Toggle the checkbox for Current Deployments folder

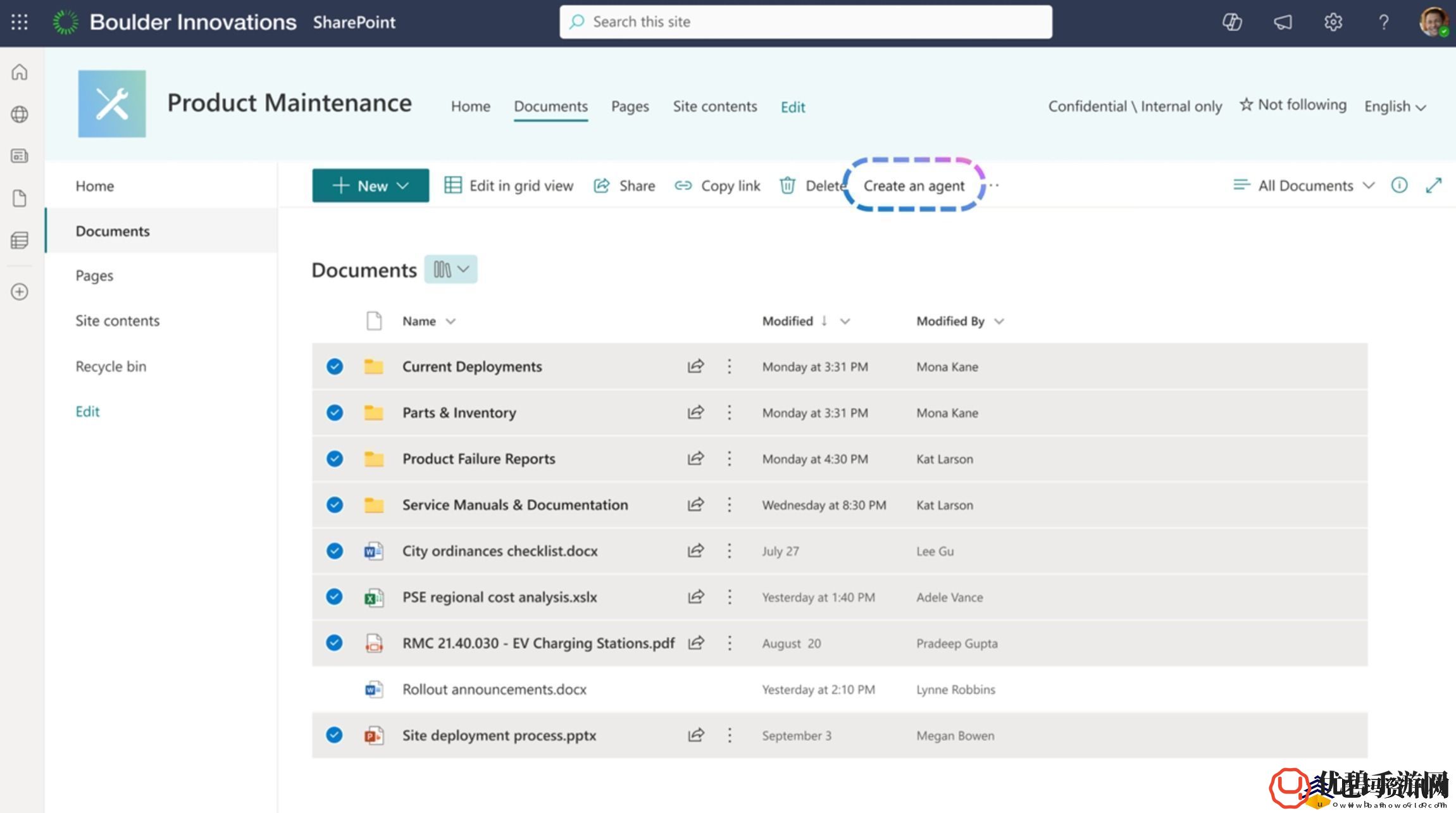pyautogui.click(x=335, y=366)
